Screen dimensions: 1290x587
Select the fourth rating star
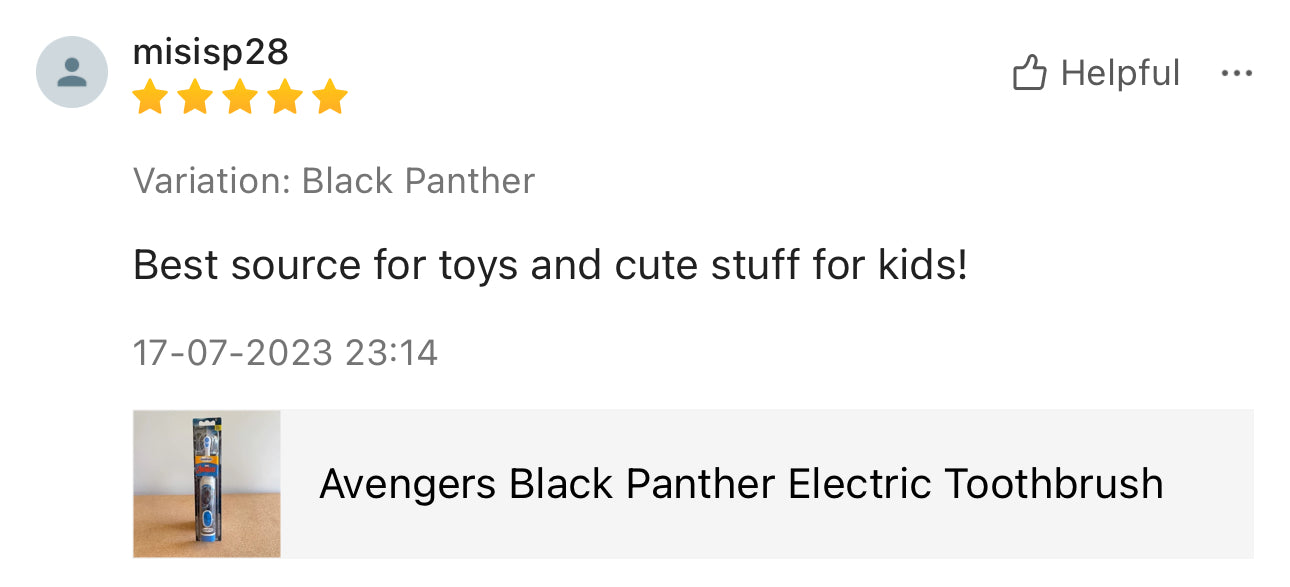(x=285, y=98)
